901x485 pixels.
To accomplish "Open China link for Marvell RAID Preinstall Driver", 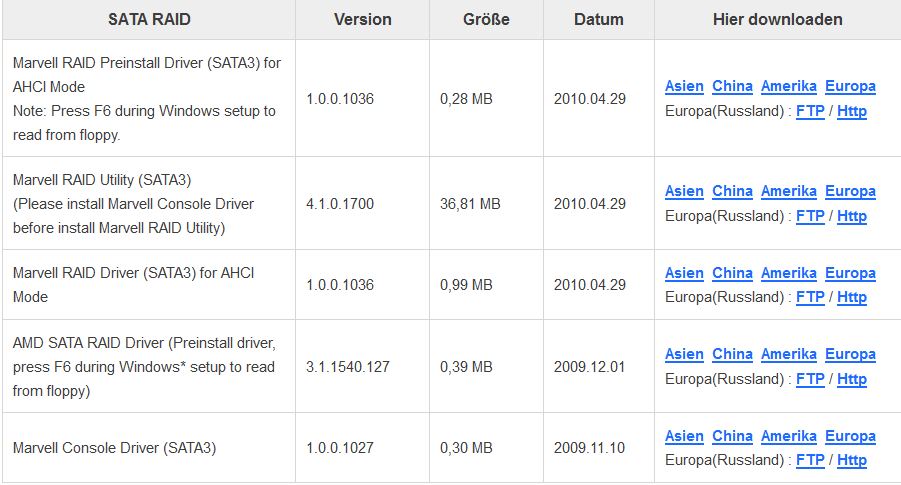I will click(x=732, y=86).
